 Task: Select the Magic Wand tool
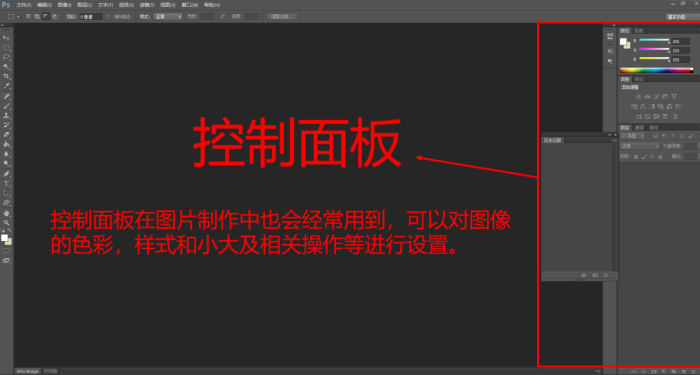tap(6, 67)
